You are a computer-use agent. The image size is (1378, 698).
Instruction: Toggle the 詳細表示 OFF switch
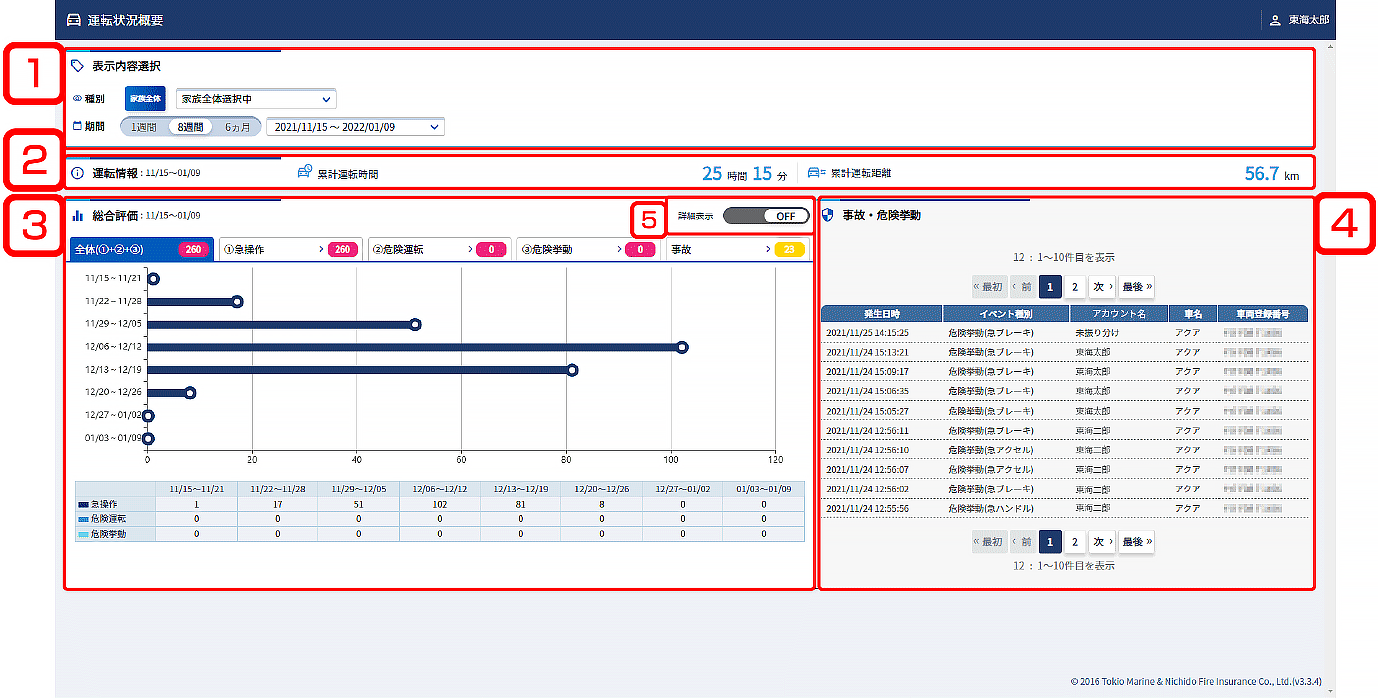click(x=765, y=215)
